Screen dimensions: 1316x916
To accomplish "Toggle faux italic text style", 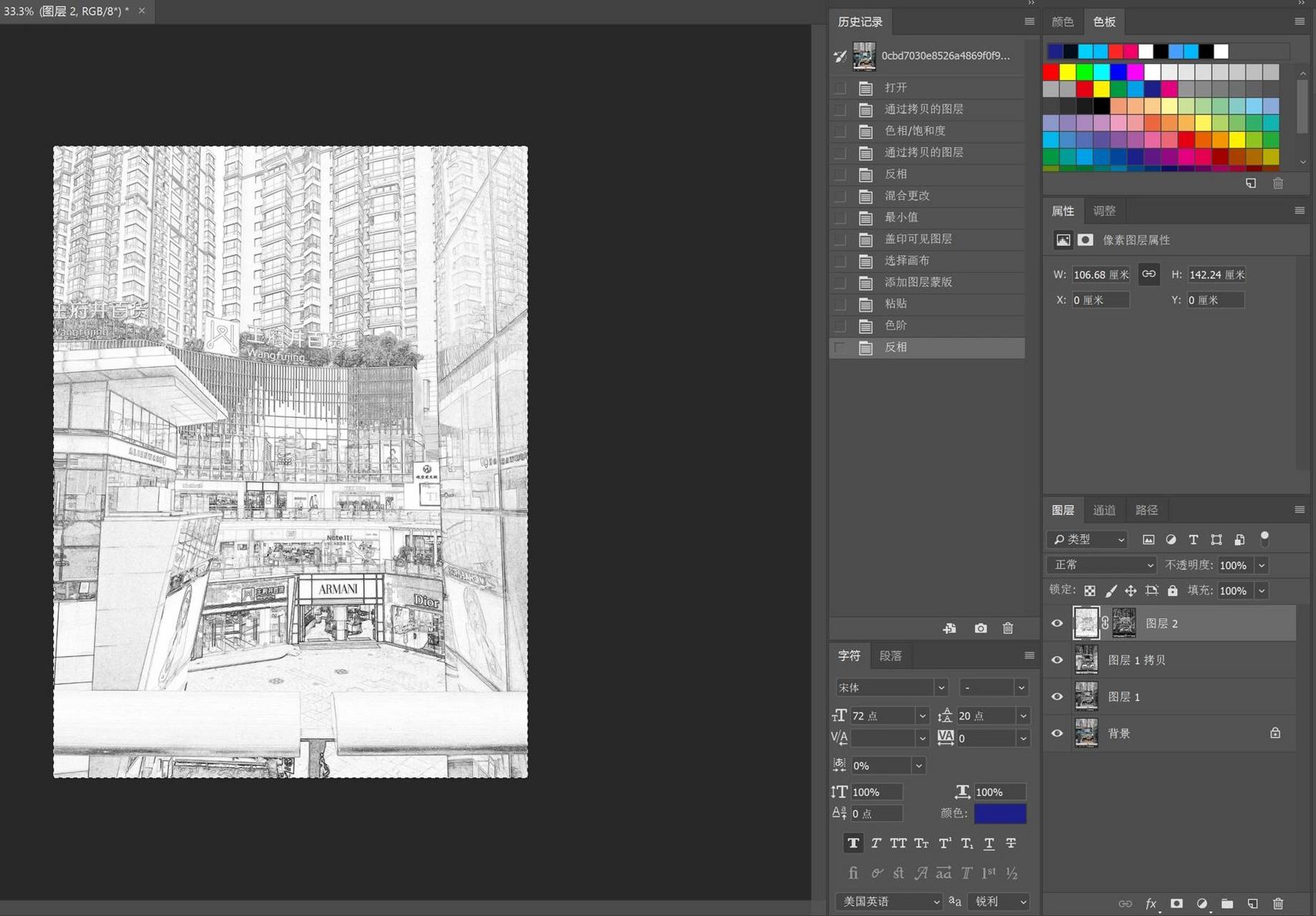I will tap(876, 843).
